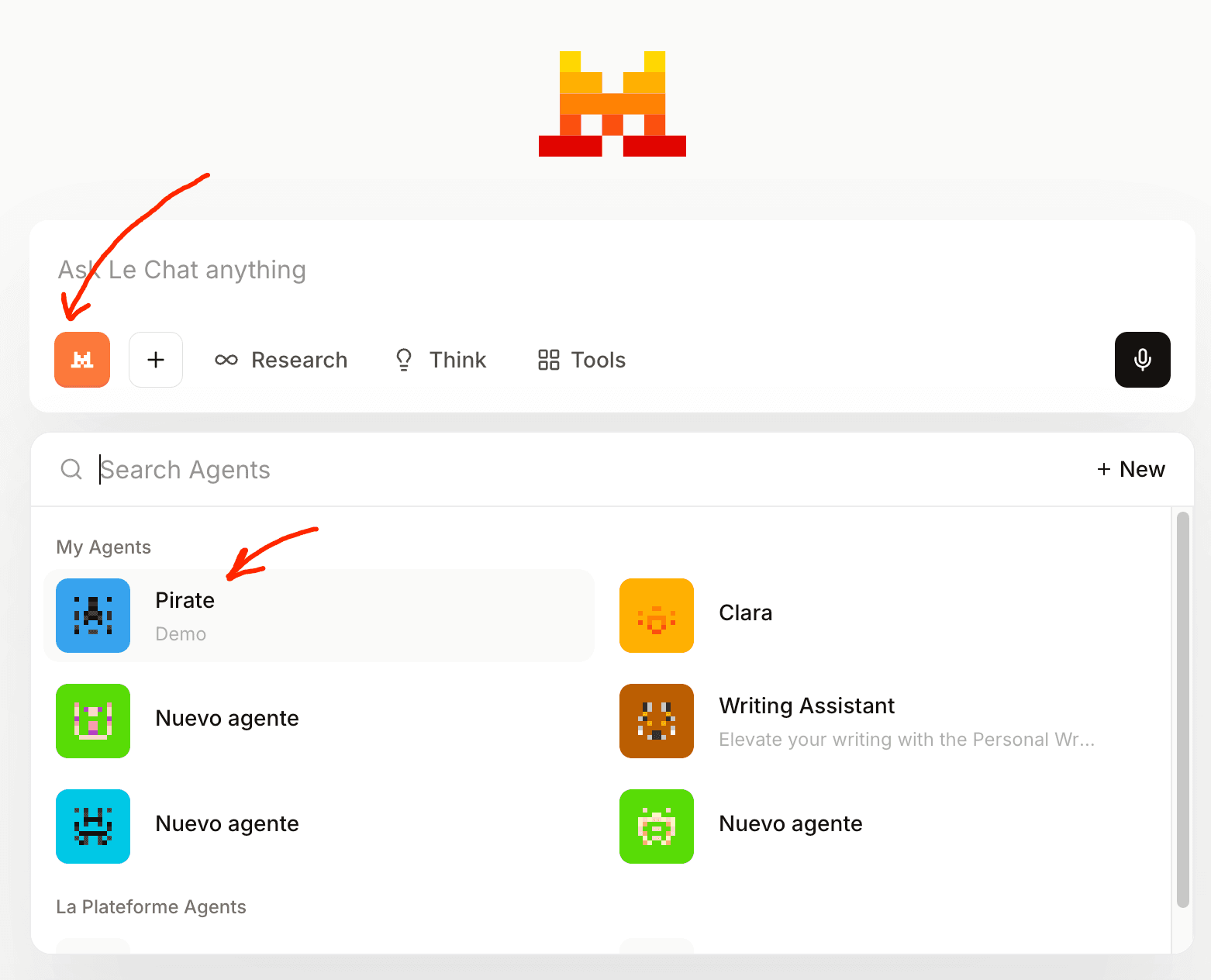
Task: Click the plus attachment button
Action: coord(156,360)
